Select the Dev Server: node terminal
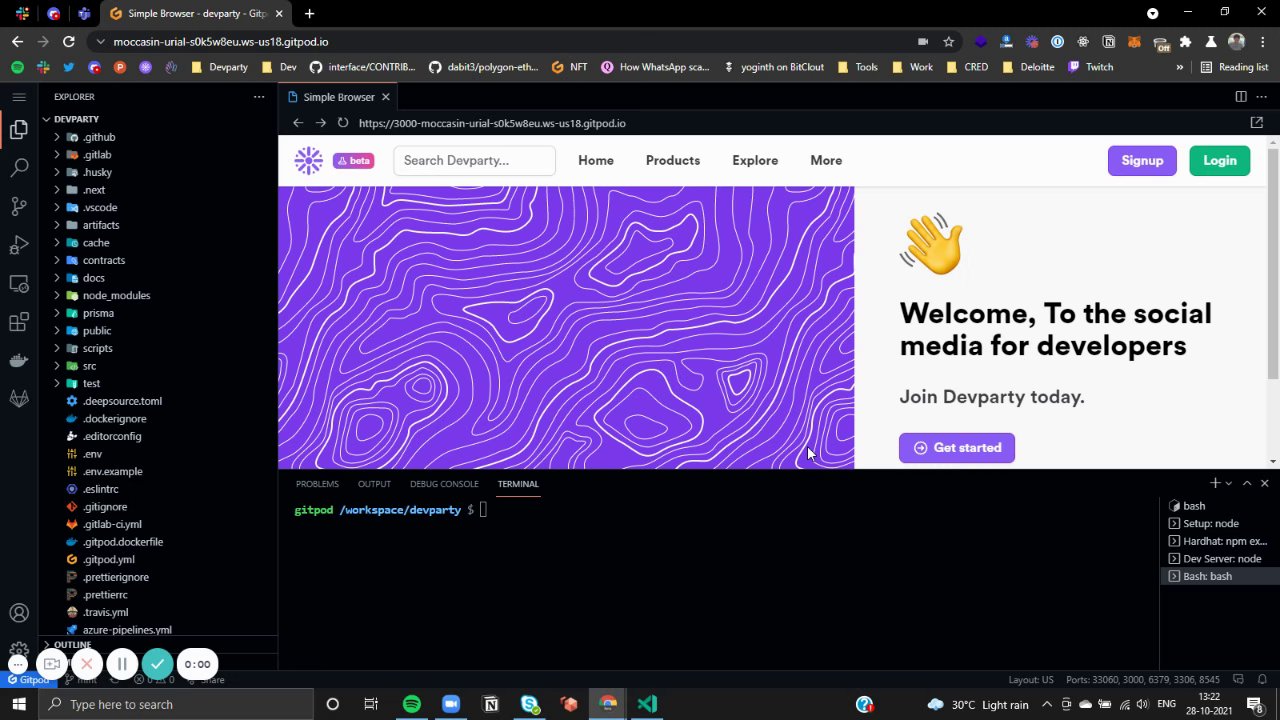Viewport: 1280px width, 720px height. (x=1221, y=559)
